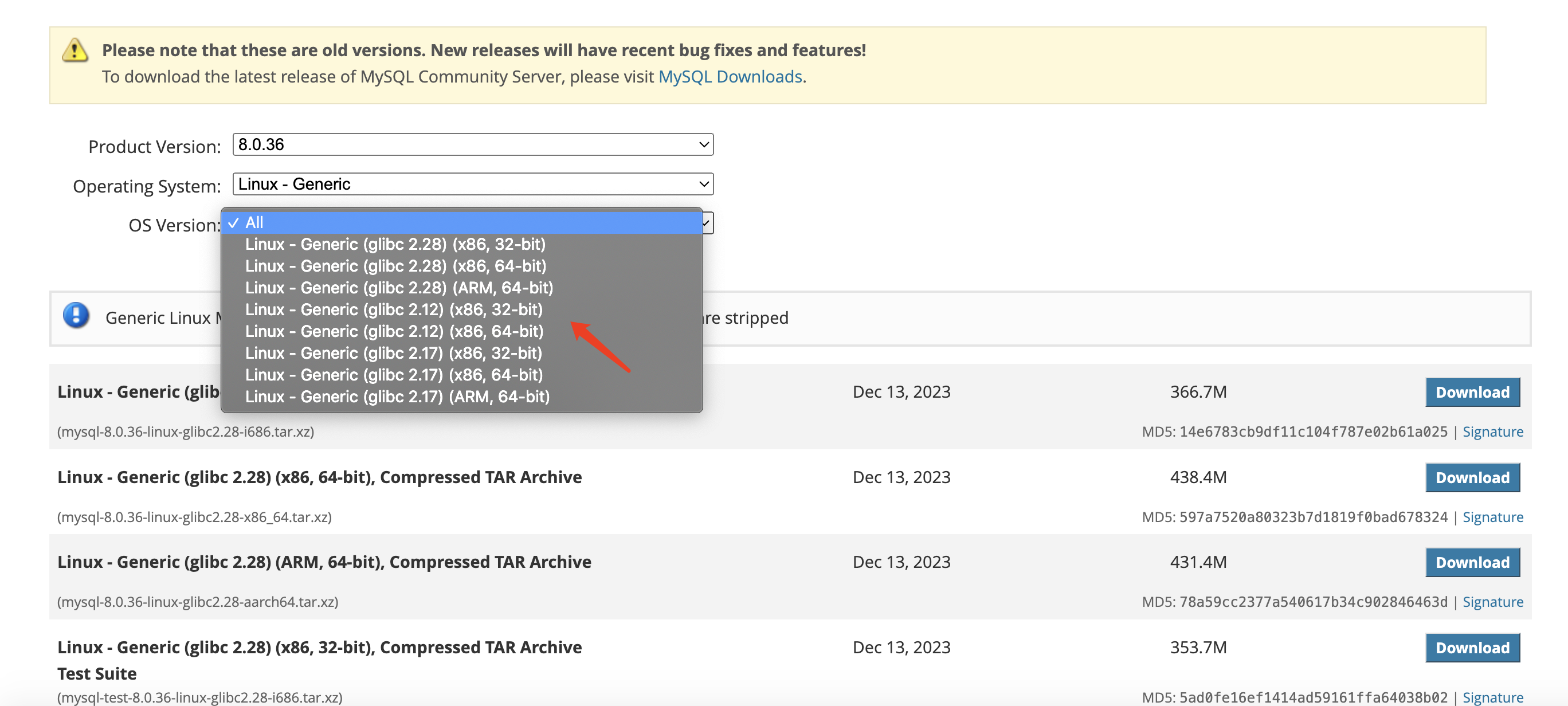Screen dimensions: 1568x706
Task: Open Signature link for MD5 5ad0fe16ef14...
Action: [x=1492, y=697]
